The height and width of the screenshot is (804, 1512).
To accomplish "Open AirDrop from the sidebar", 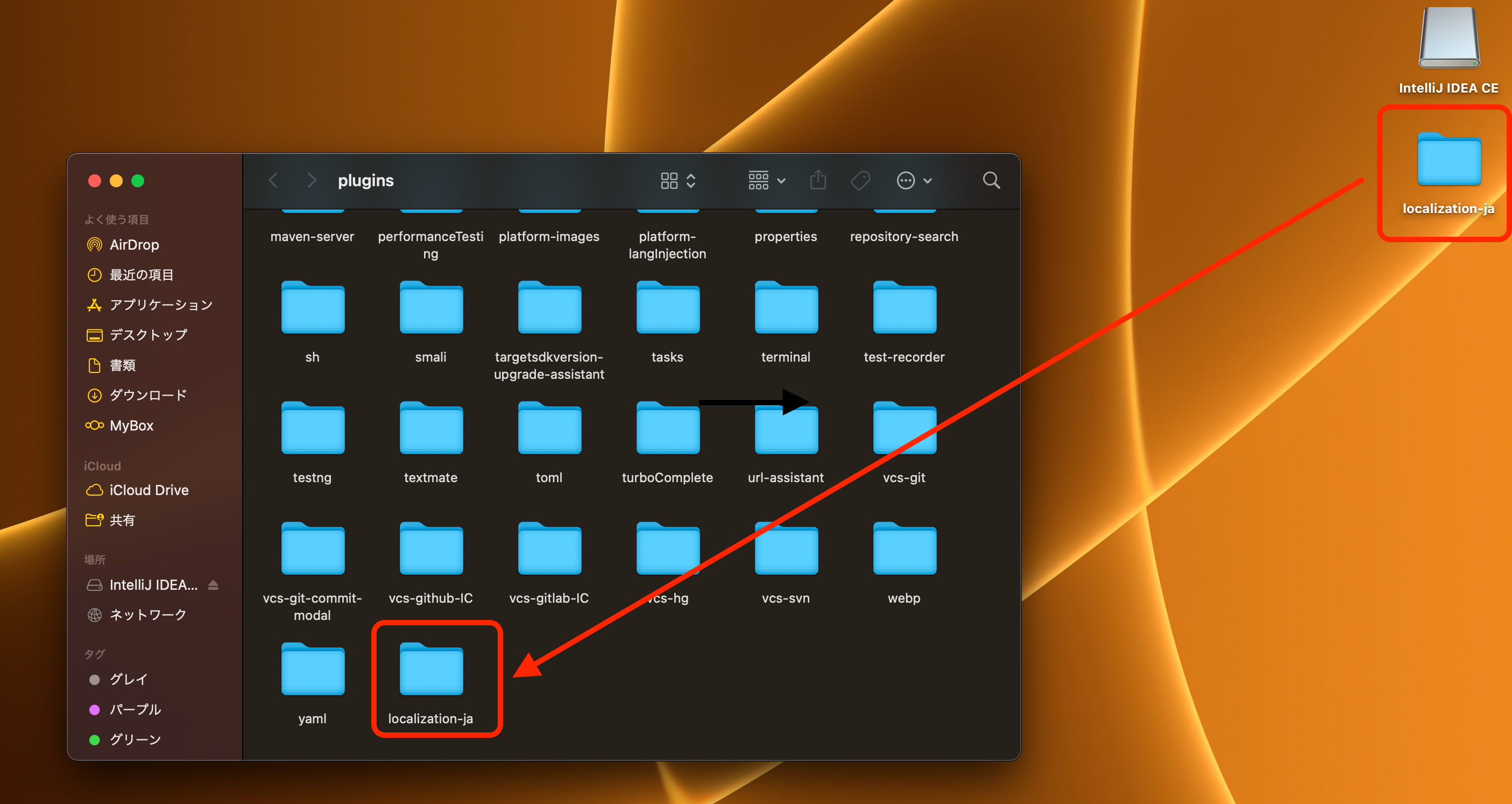I will pos(134,245).
